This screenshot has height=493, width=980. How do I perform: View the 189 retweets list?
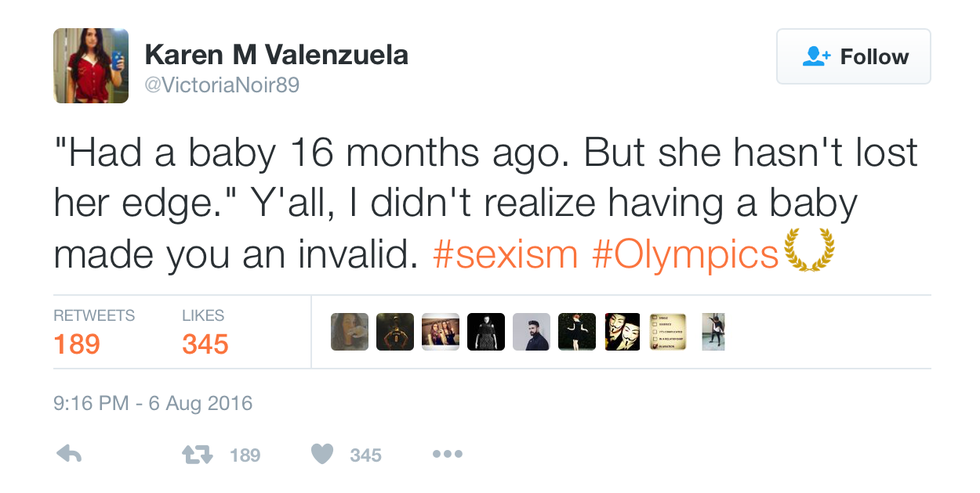(x=77, y=344)
